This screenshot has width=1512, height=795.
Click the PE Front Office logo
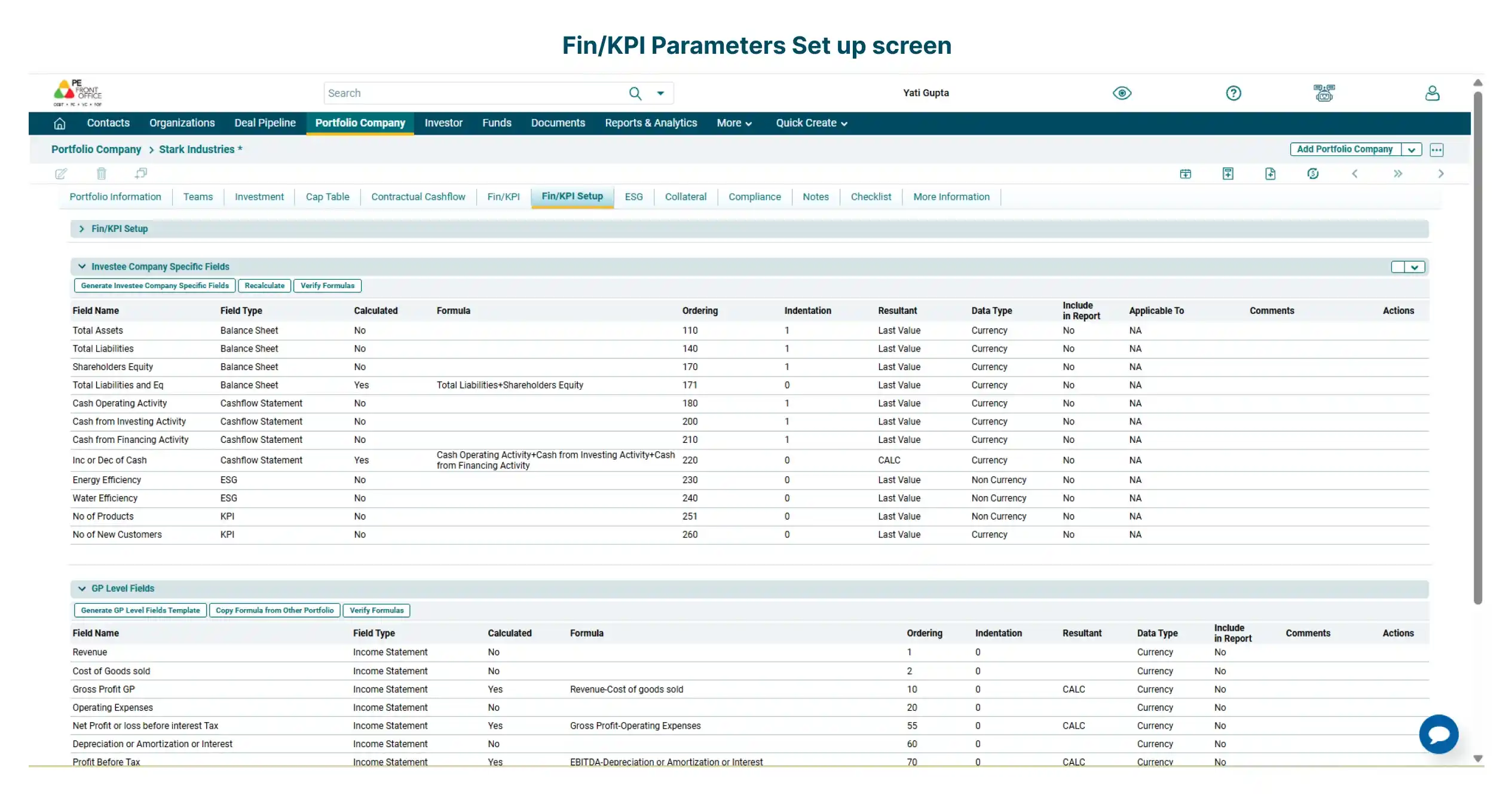pyautogui.click(x=78, y=93)
